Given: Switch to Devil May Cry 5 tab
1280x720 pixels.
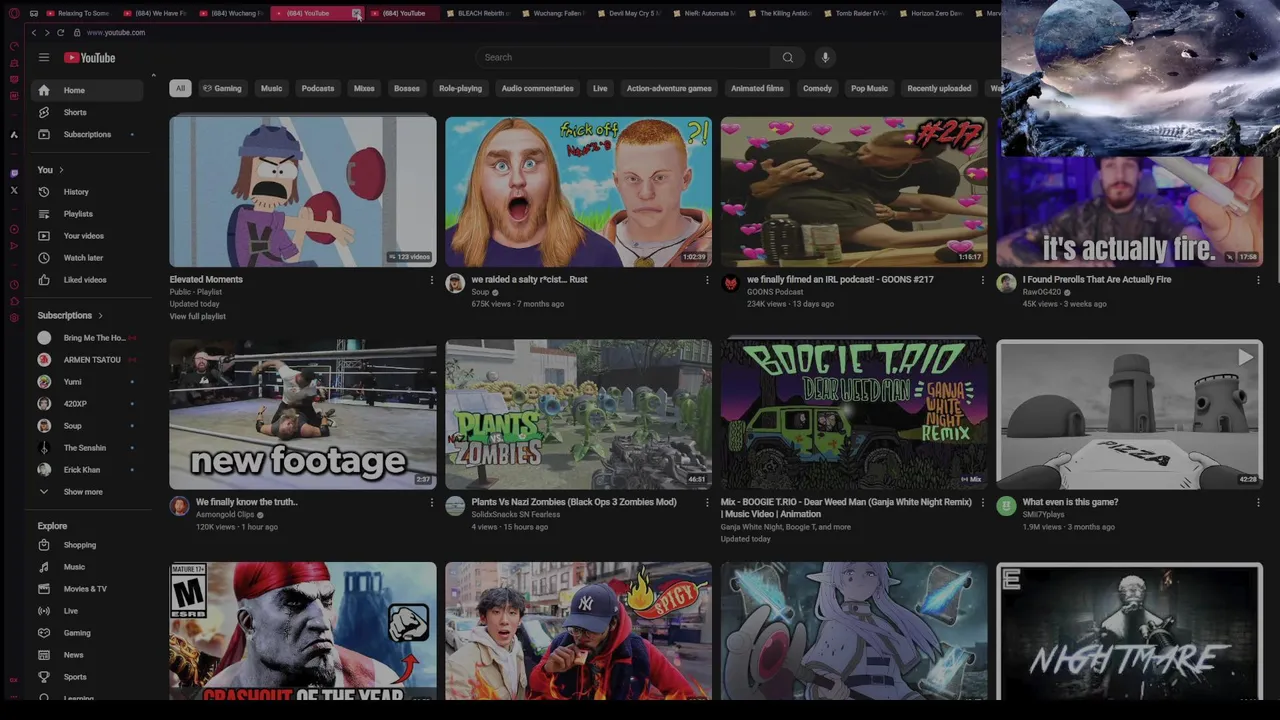Looking at the screenshot, I should pos(628,13).
